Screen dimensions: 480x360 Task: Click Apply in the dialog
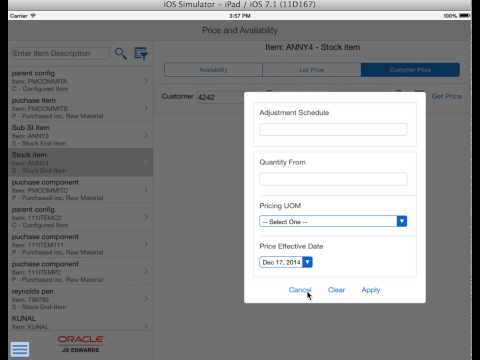(x=371, y=290)
